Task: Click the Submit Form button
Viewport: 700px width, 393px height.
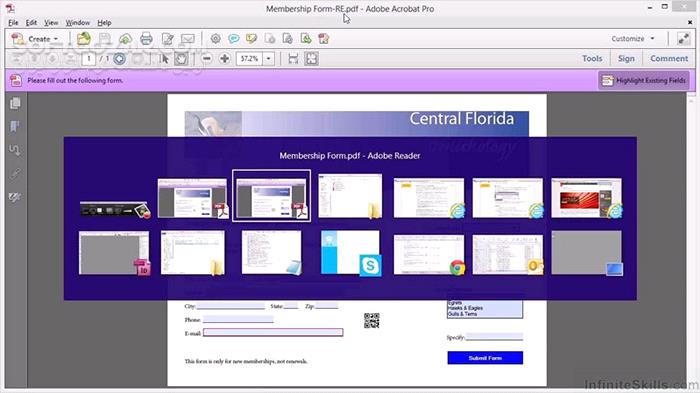Action: (x=485, y=358)
